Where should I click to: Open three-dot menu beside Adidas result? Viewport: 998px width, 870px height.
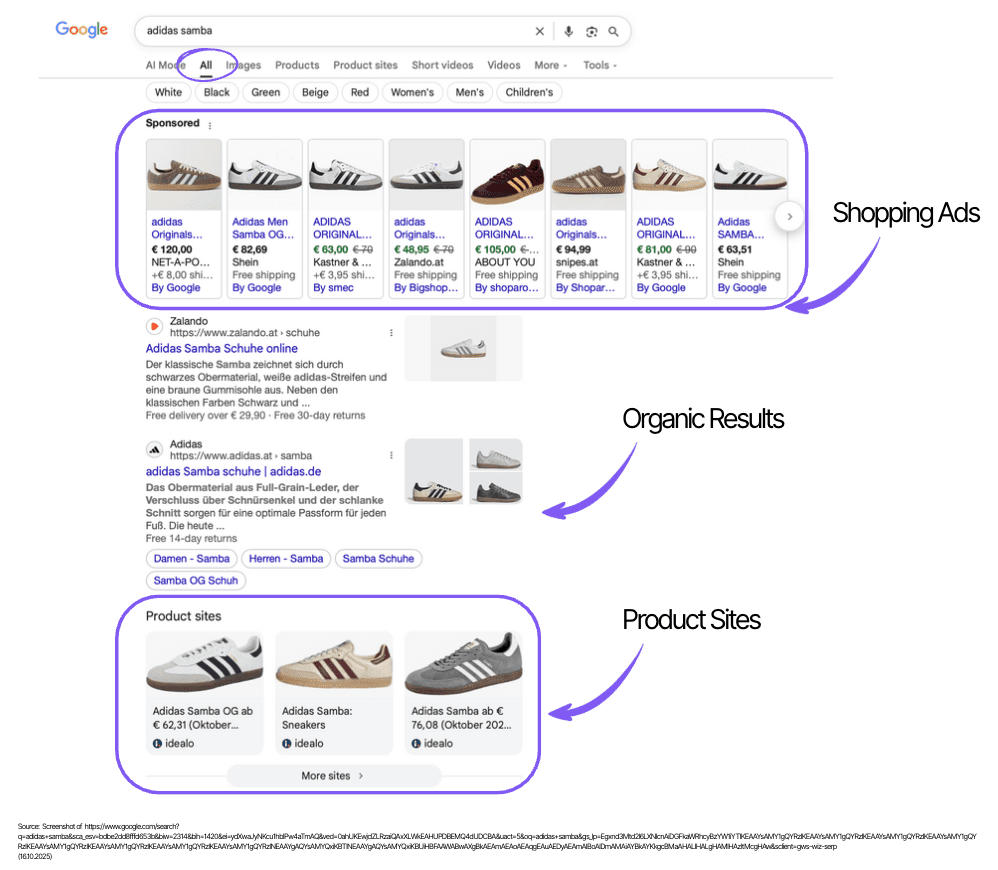click(x=391, y=456)
